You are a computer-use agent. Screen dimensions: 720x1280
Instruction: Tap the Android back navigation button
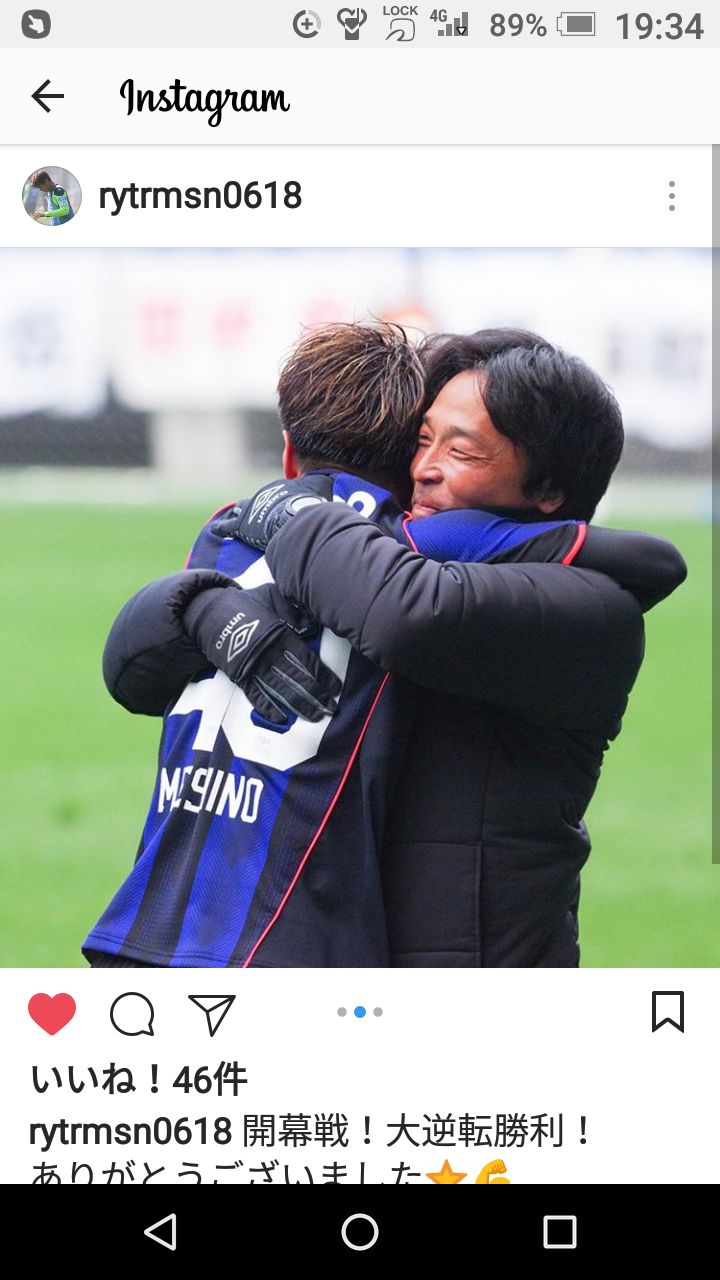pyautogui.click(x=161, y=1232)
